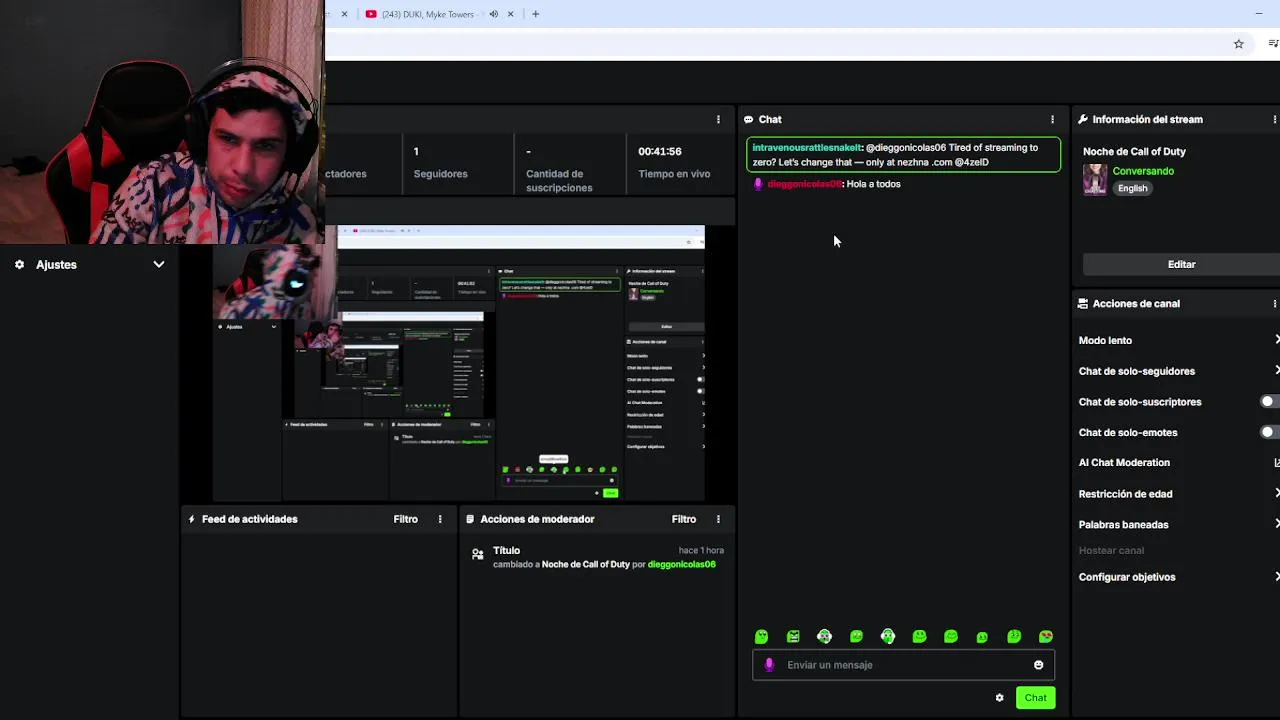This screenshot has width=1280, height=720.
Task: Focus the Enviar un mensaje field
Action: point(903,665)
